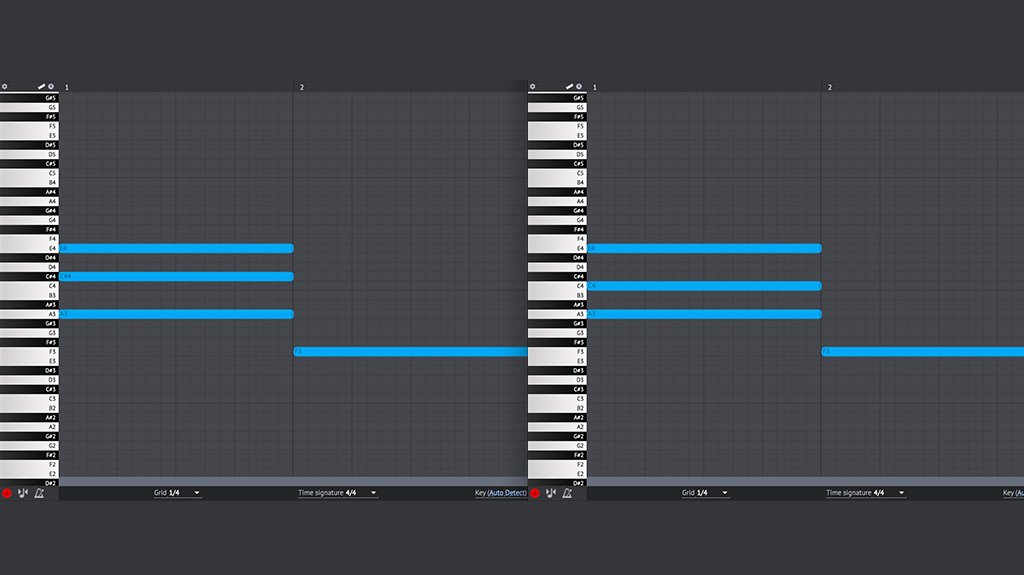Play the A4 key on left piano keyboard
This screenshot has width=1024, height=575.
coord(29,201)
